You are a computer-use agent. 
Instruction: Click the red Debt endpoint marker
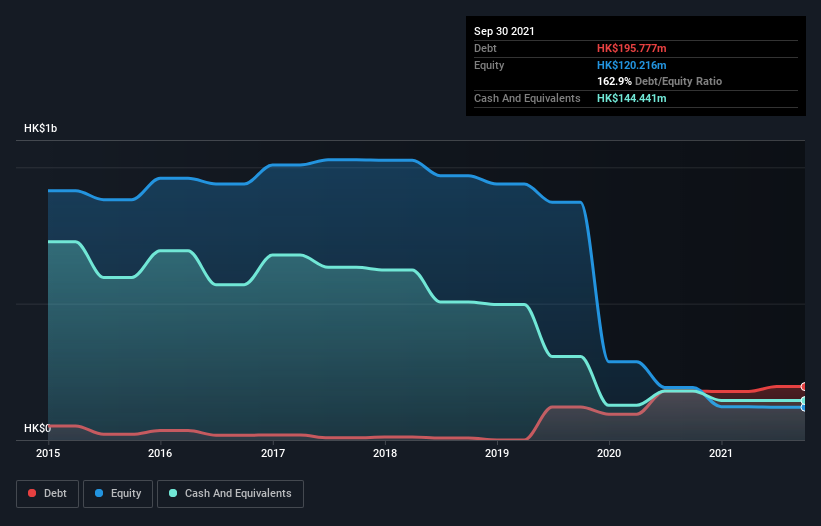804,387
